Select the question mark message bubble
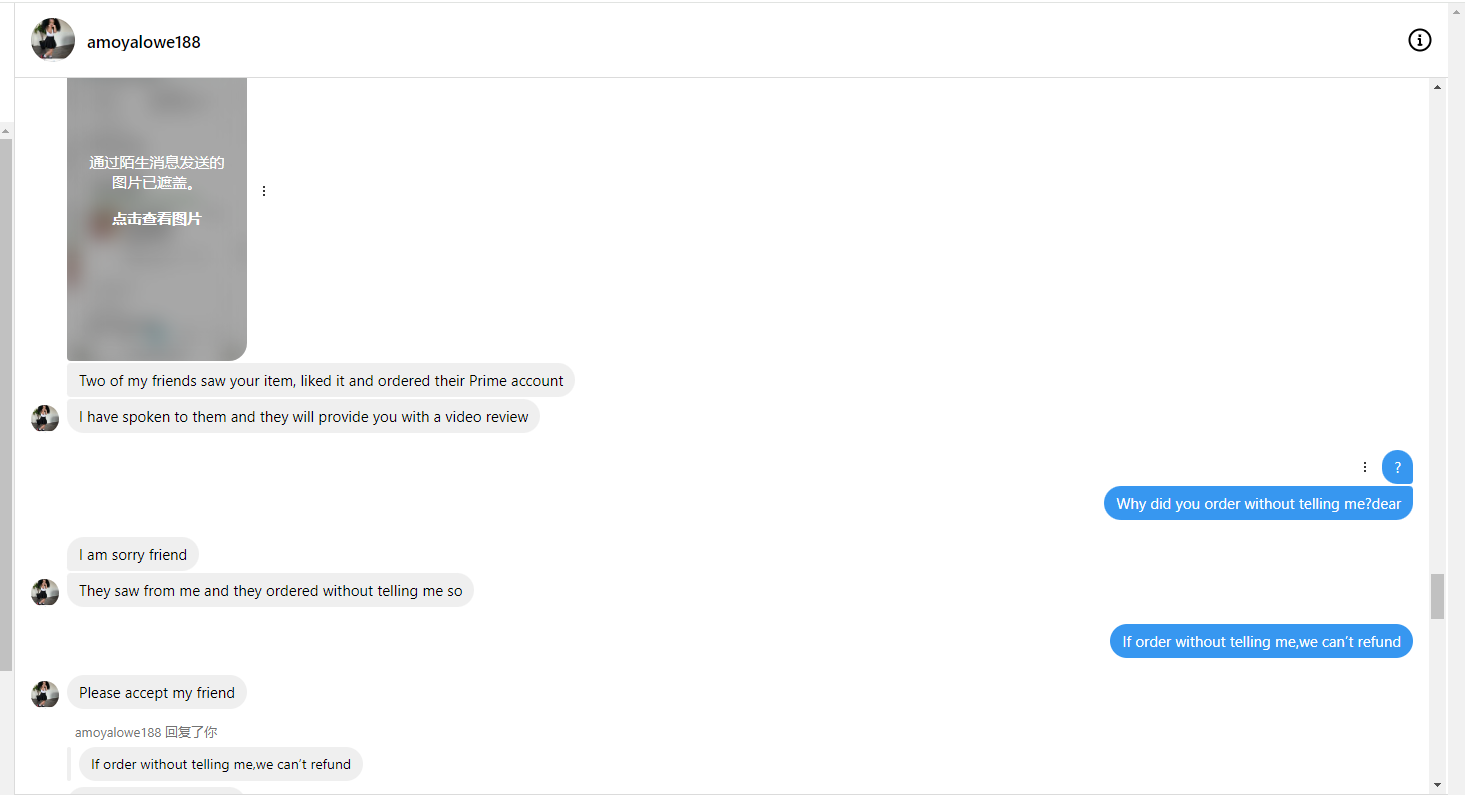1465x795 pixels. pyautogui.click(x=1397, y=467)
